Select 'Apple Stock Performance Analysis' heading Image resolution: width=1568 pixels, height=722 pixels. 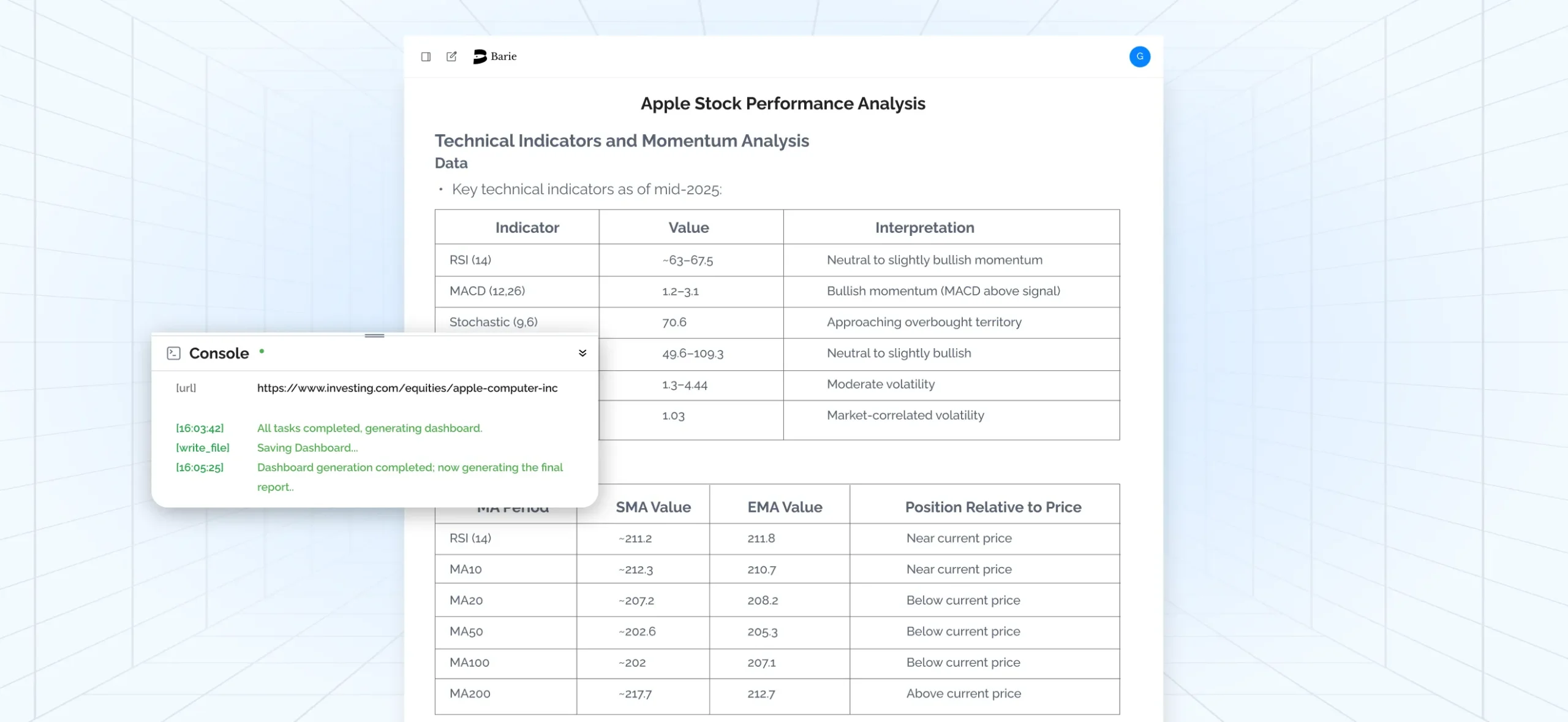pyautogui.click(x=783, y=104)
